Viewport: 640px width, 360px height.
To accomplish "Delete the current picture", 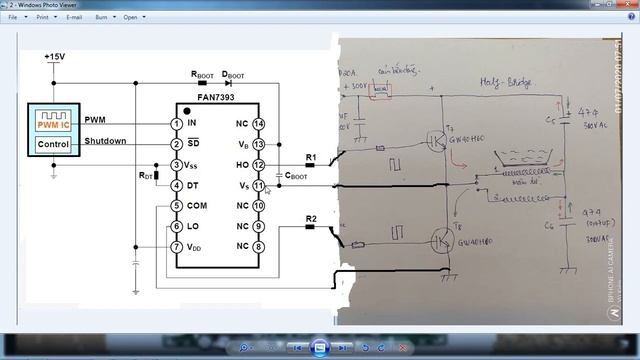I will coord(402,348).
